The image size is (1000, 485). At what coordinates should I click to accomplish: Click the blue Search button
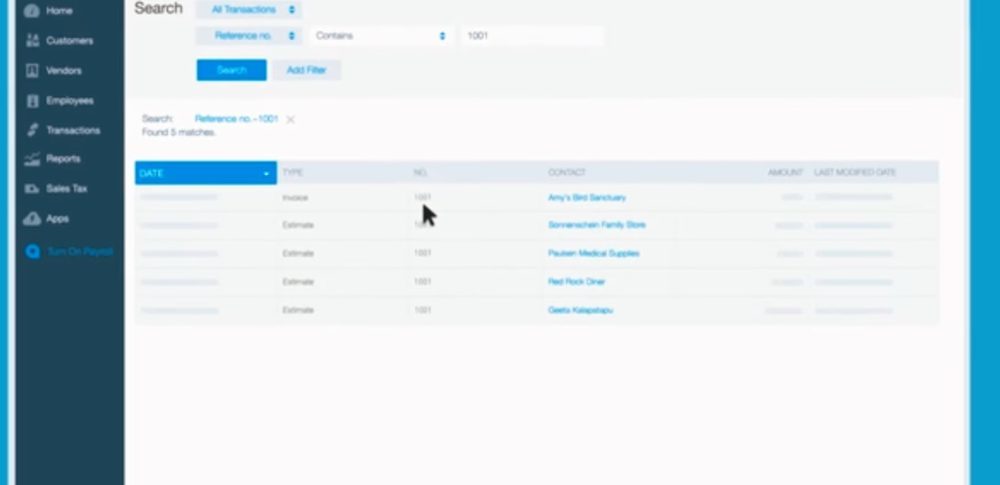point(231,70)
